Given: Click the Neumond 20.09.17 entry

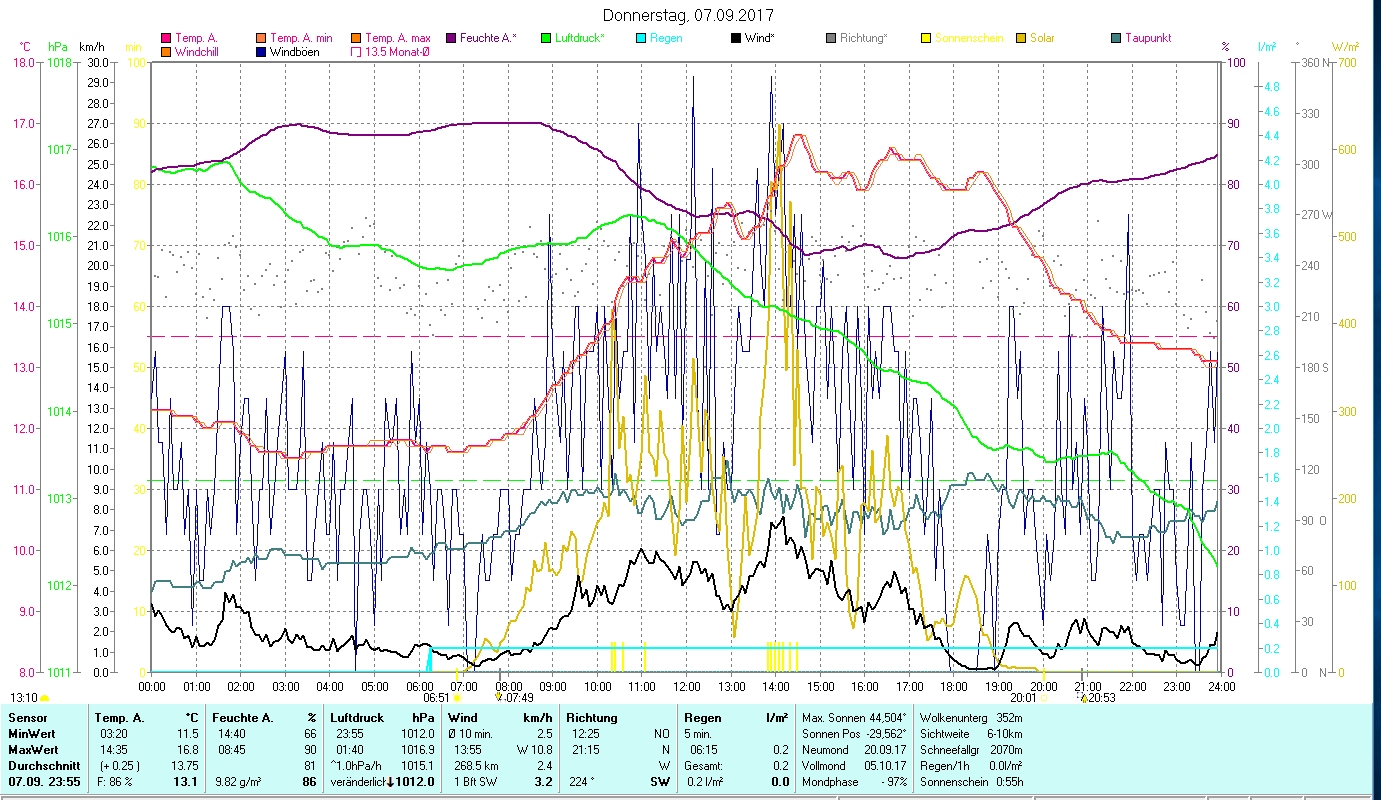Looking at the screenshot, I should coord(854,750).
